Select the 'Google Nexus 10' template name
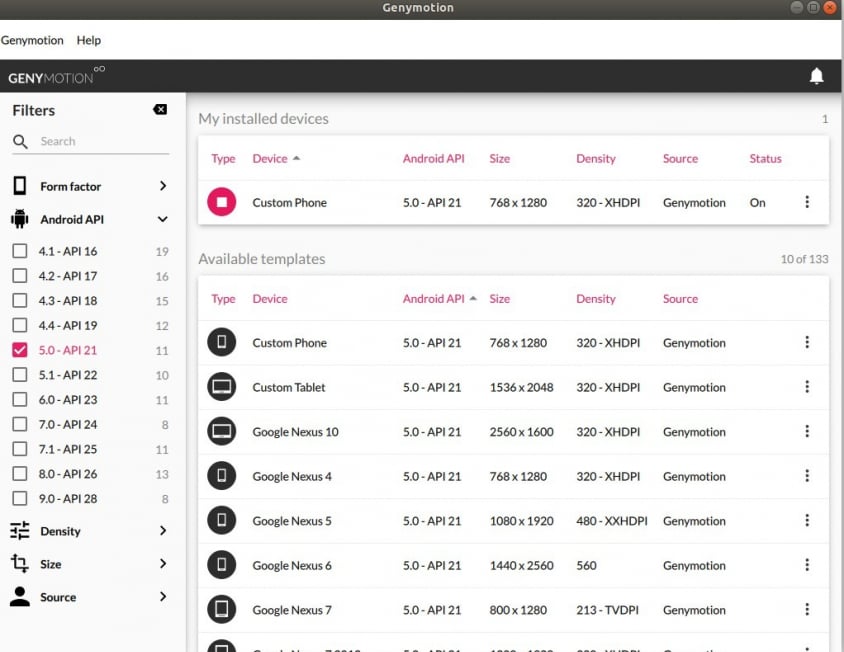Screen dimensions: 844x652 click(x=295, y=432)
